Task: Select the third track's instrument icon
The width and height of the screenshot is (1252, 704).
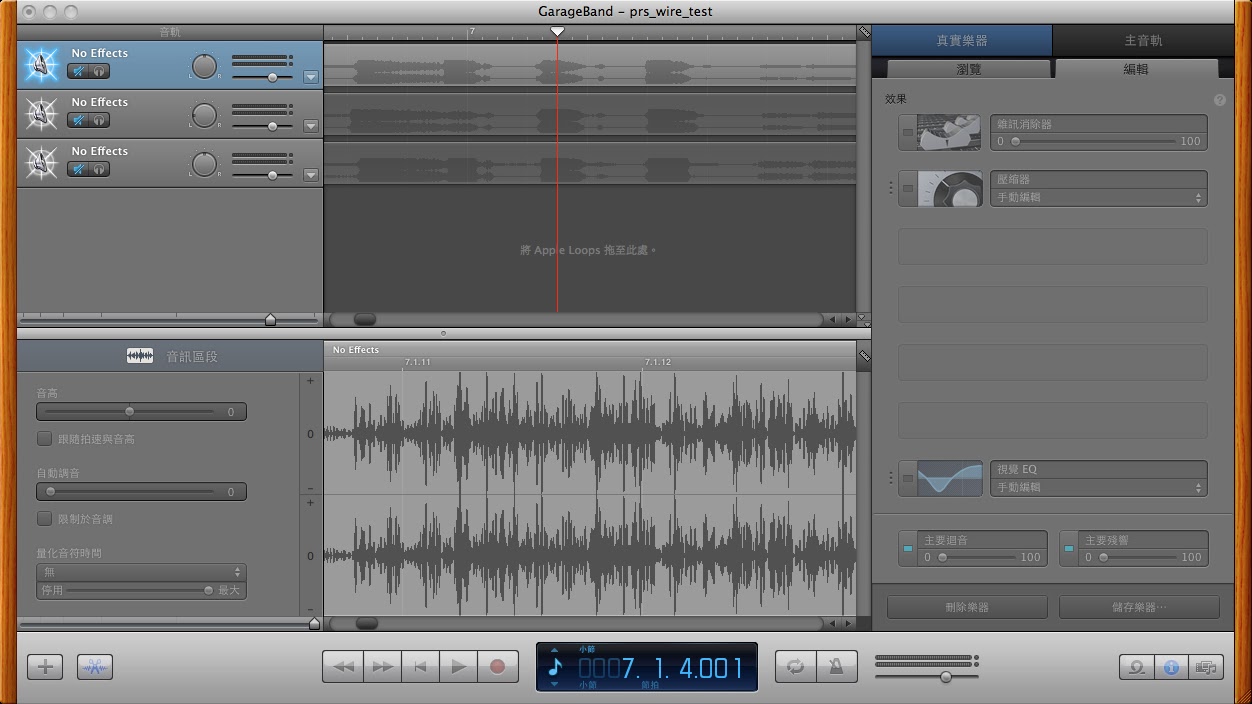Action: (x=41, y=163)
